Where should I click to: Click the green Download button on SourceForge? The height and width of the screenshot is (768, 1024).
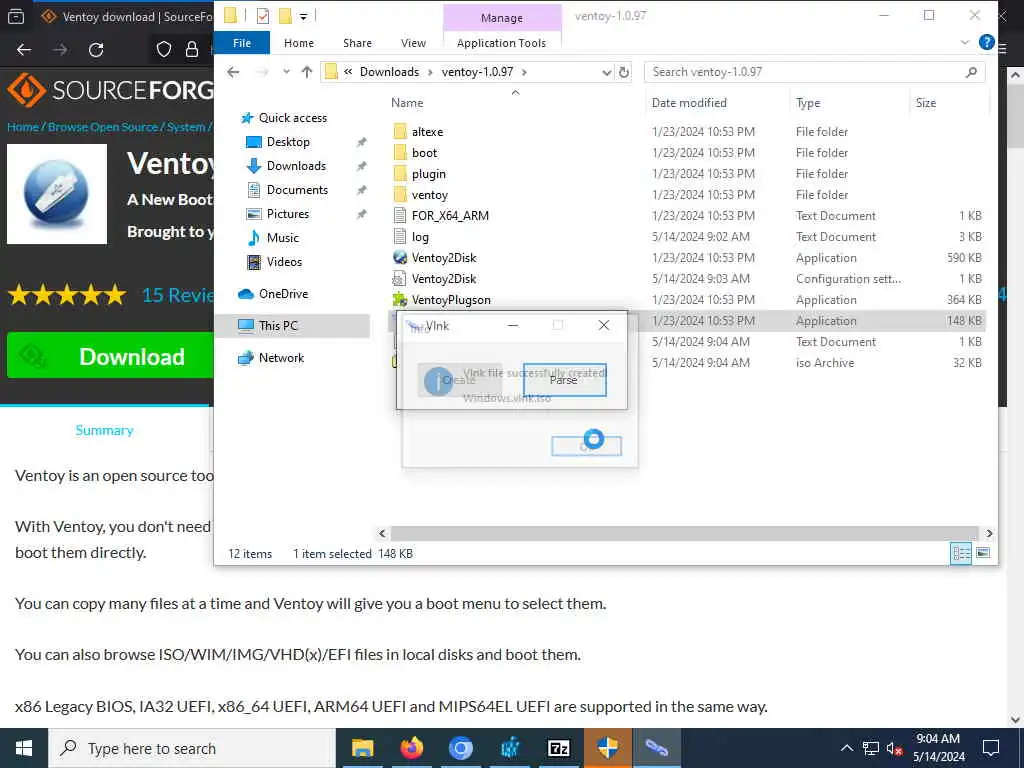pos(110,356)
